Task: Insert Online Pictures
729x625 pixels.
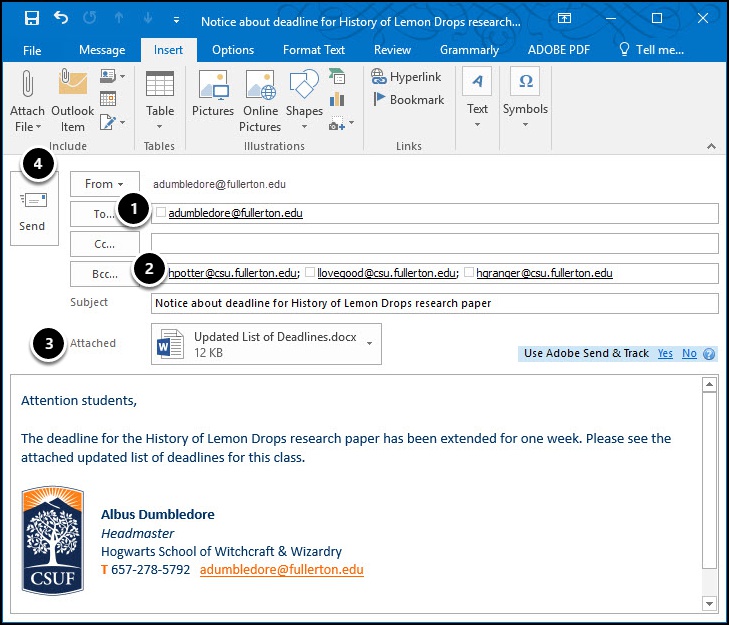Action: [260, 100]
